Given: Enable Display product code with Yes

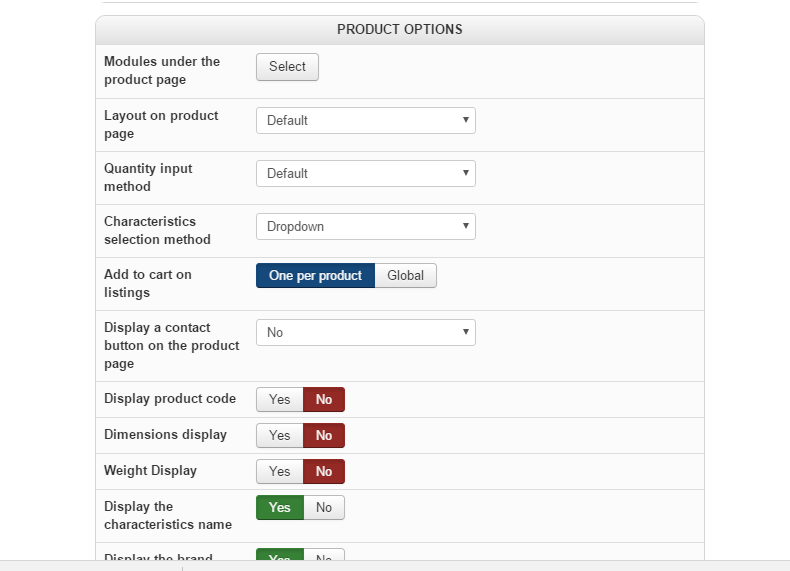Looking at the screenshot, I should [x=280, y=400].
